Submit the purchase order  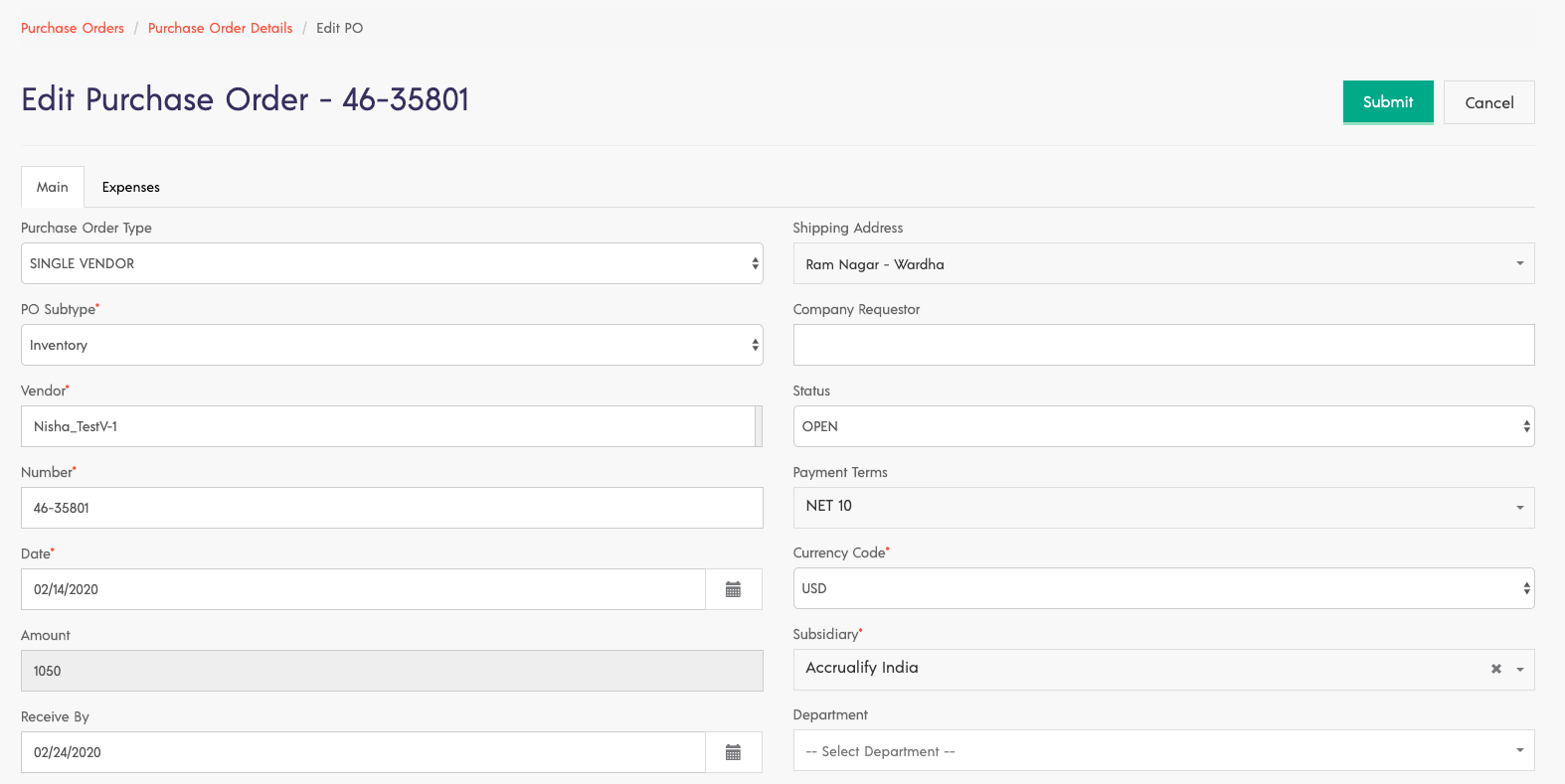coord(1388,102)
